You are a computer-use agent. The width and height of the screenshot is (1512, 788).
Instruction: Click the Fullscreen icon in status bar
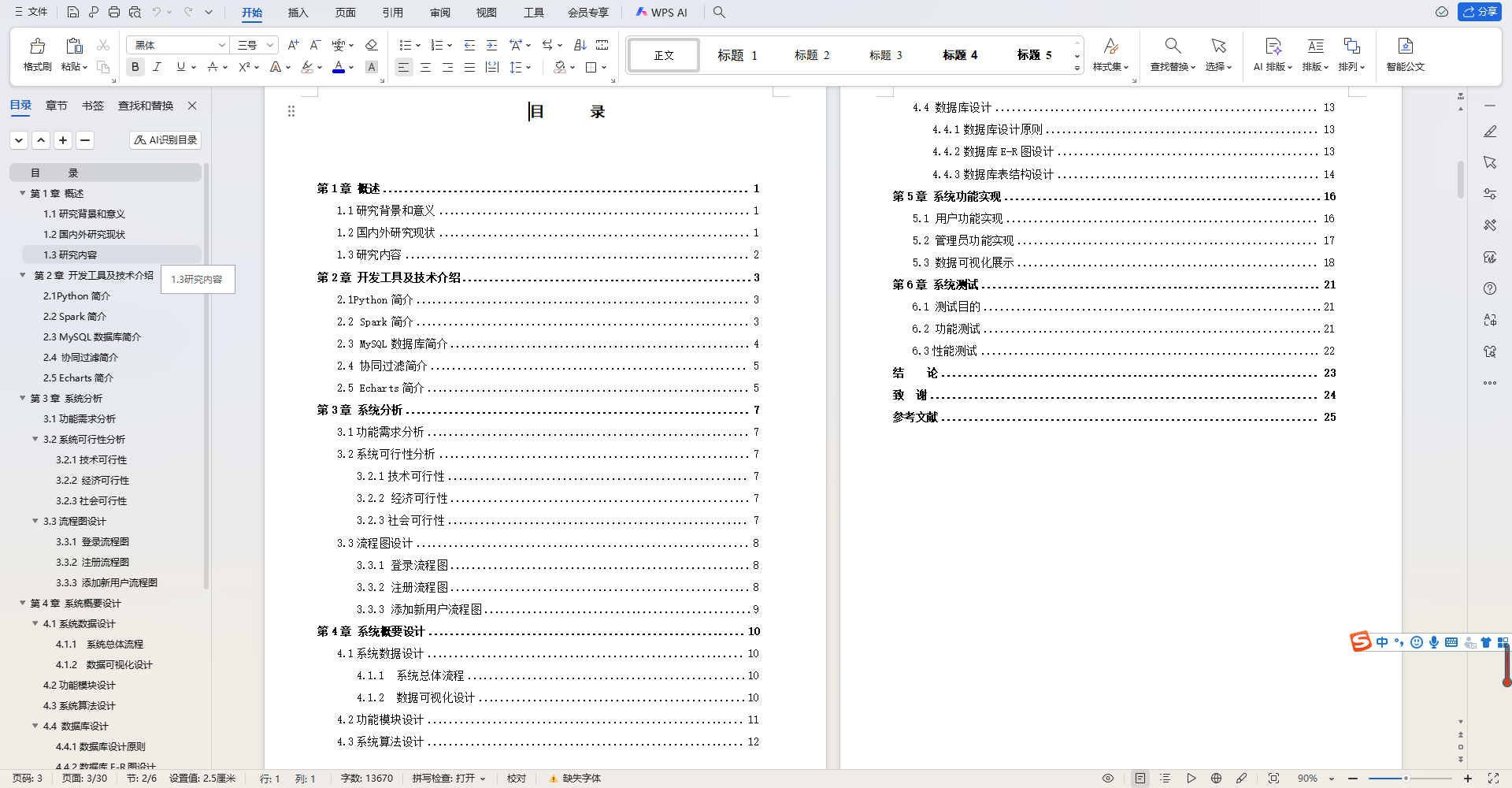click(x=1493, y=778)
